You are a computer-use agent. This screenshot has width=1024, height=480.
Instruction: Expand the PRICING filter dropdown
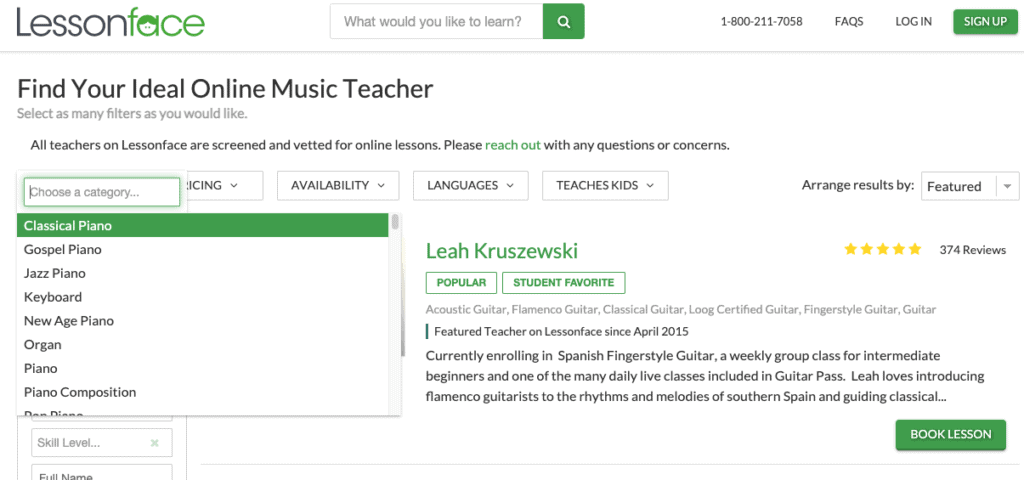(x=225, y=185)
